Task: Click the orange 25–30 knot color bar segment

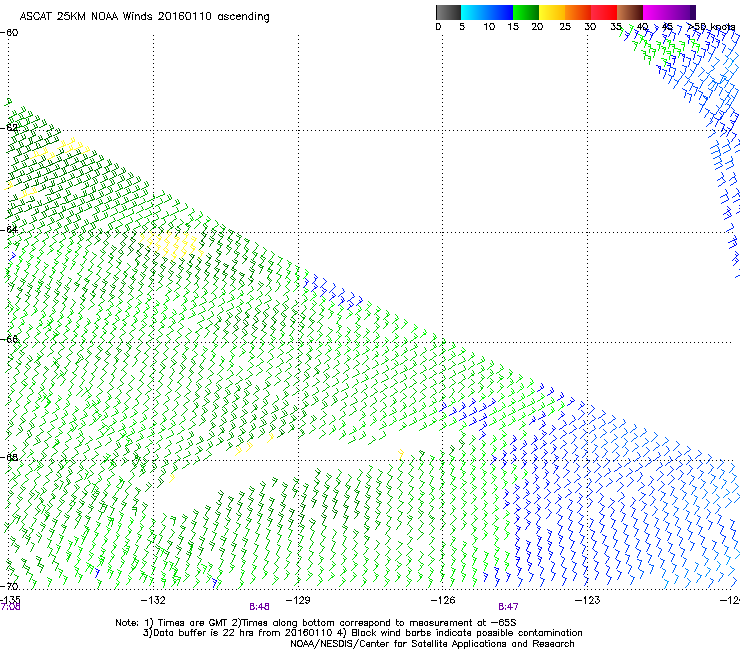Action: tap(578, 12)
